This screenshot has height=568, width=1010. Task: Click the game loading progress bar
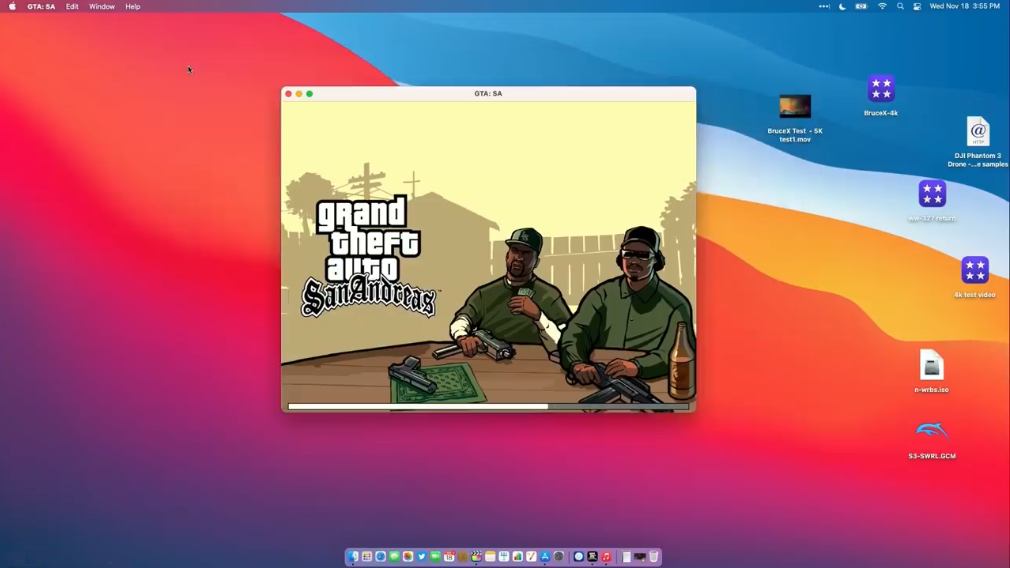point(488,406)
